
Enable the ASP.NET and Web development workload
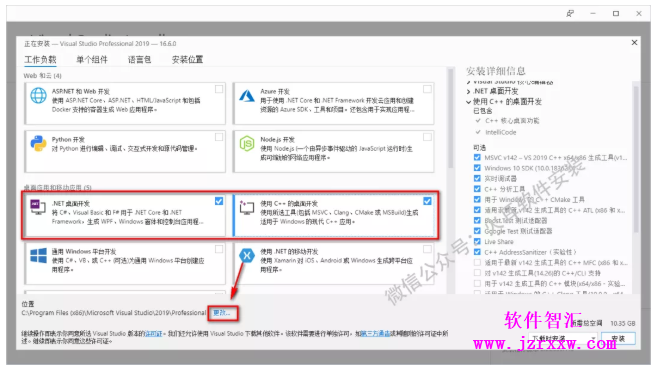[219, 89]
